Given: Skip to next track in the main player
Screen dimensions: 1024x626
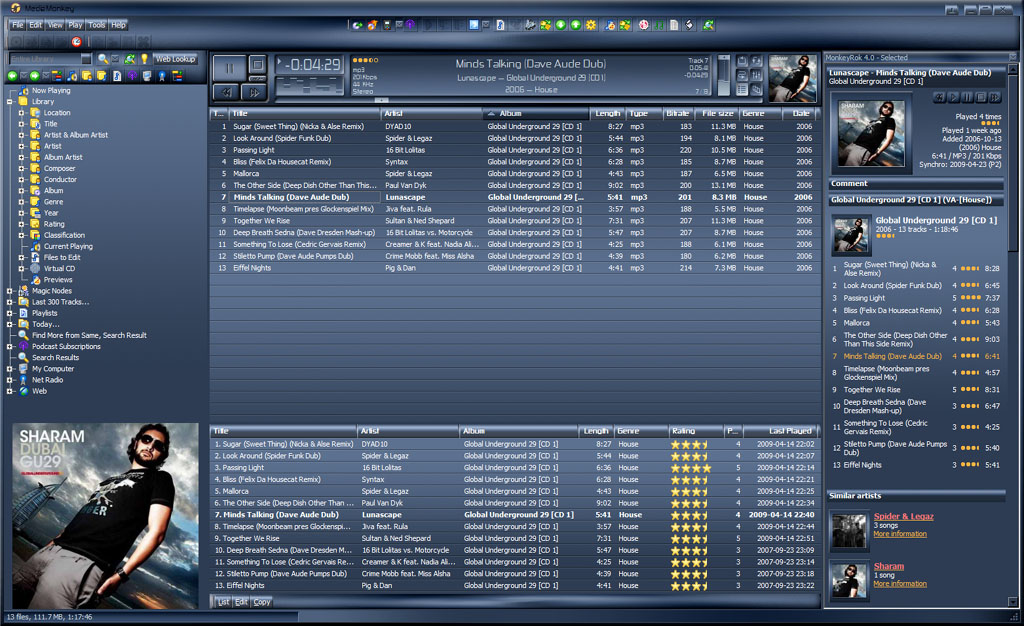Looking at the screenshot, I should (254, 93).
